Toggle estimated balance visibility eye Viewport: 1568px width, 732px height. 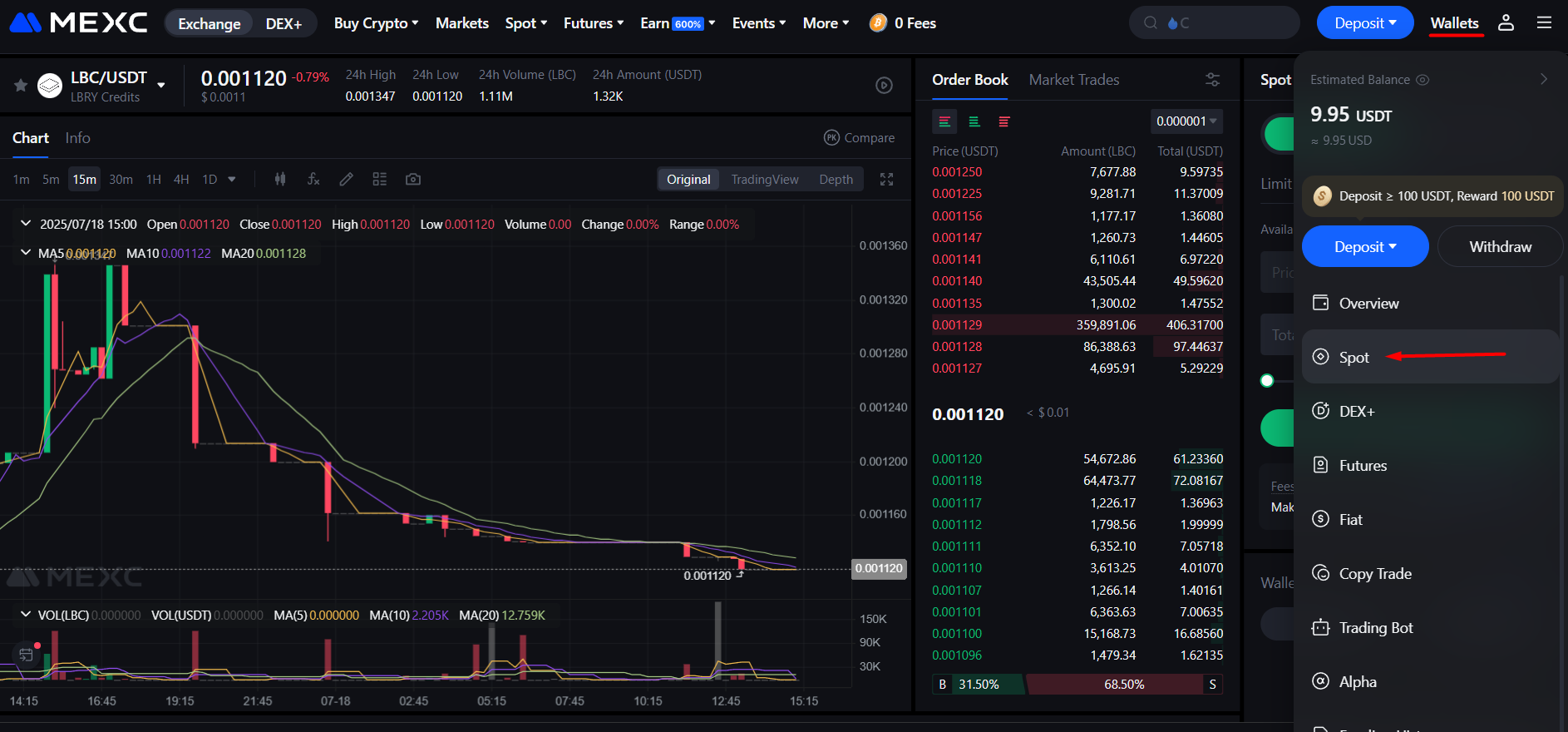(x=1423, y=80)
